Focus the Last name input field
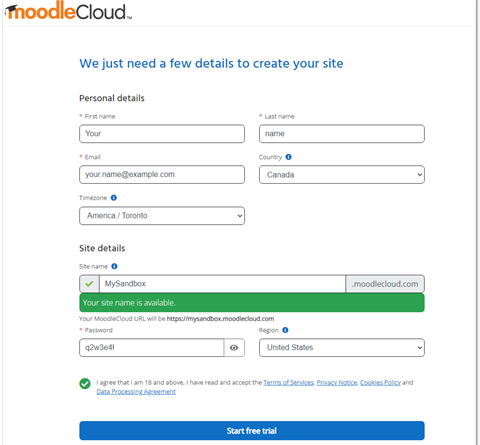Screen dimensions: 480x445 point(342,134)
